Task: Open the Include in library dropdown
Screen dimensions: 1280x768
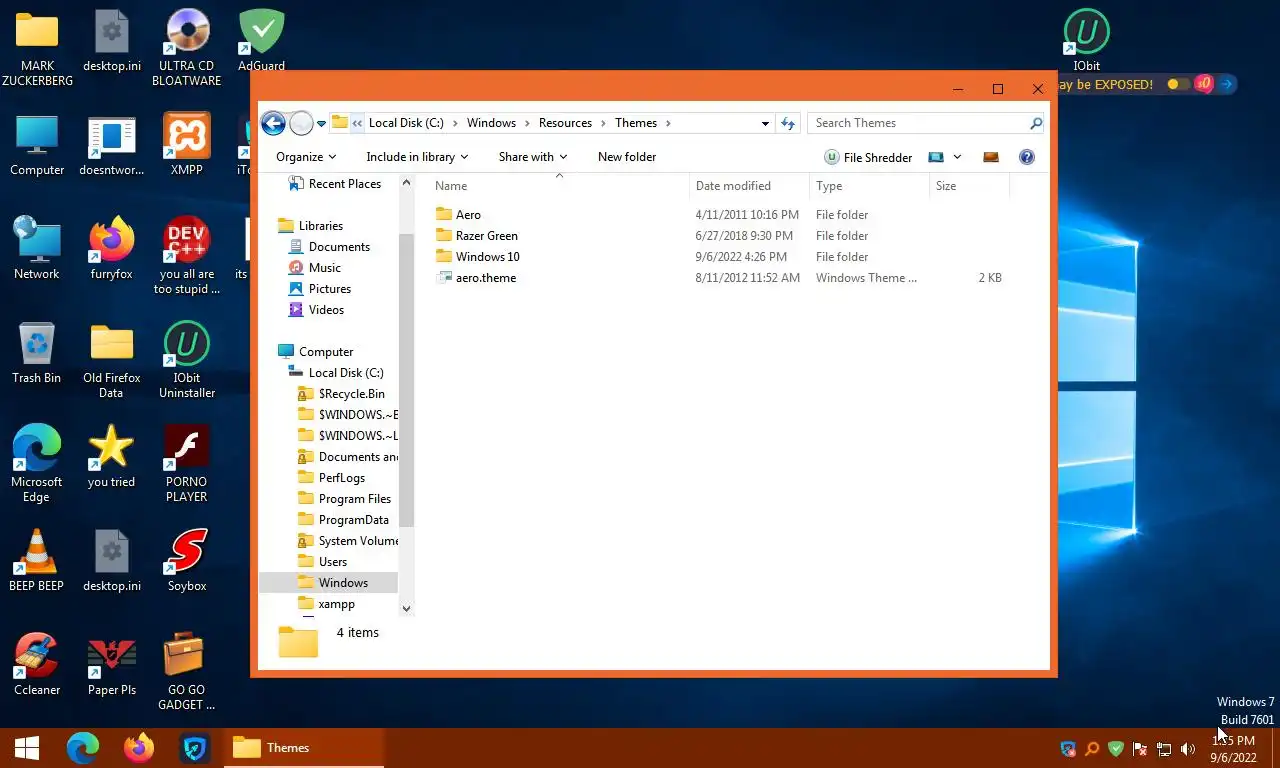Action: 418,157
